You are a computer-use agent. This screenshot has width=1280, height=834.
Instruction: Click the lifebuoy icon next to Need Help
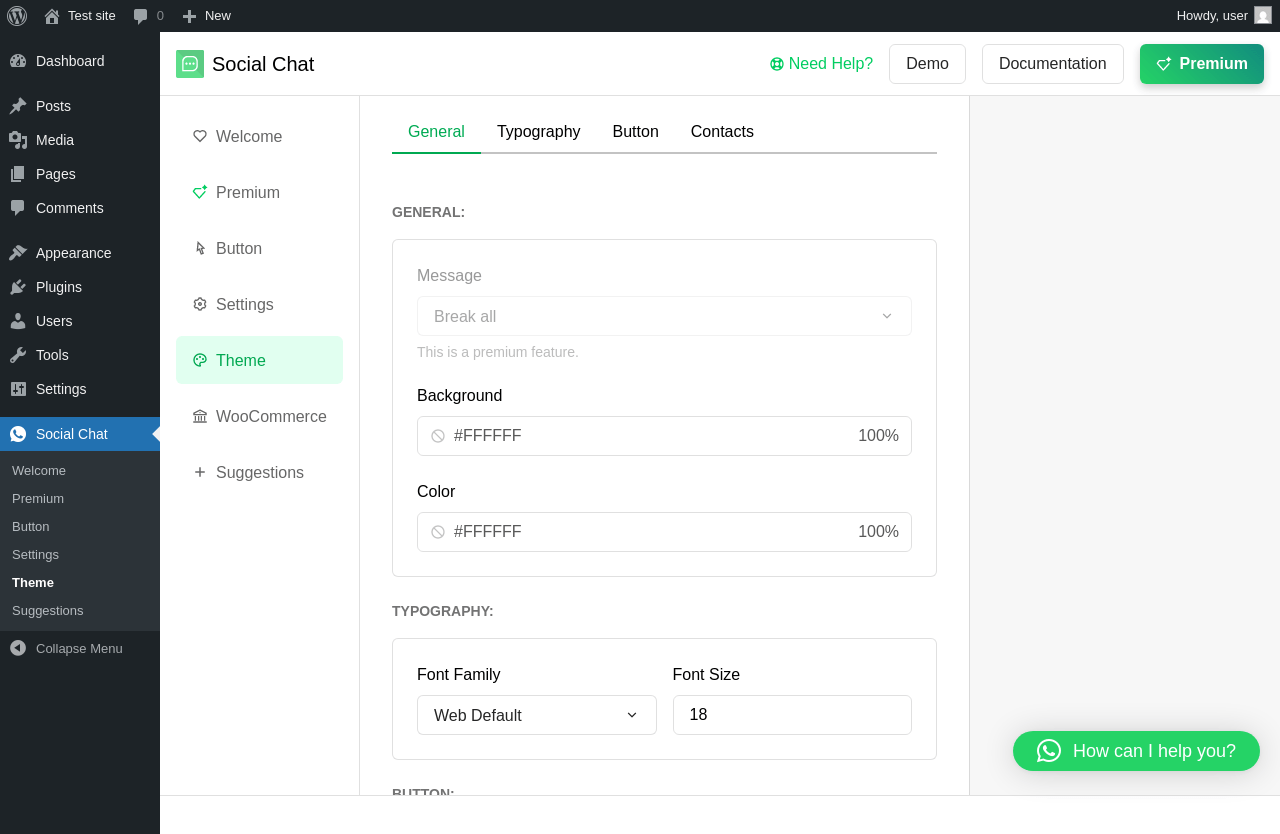[777, 64]
